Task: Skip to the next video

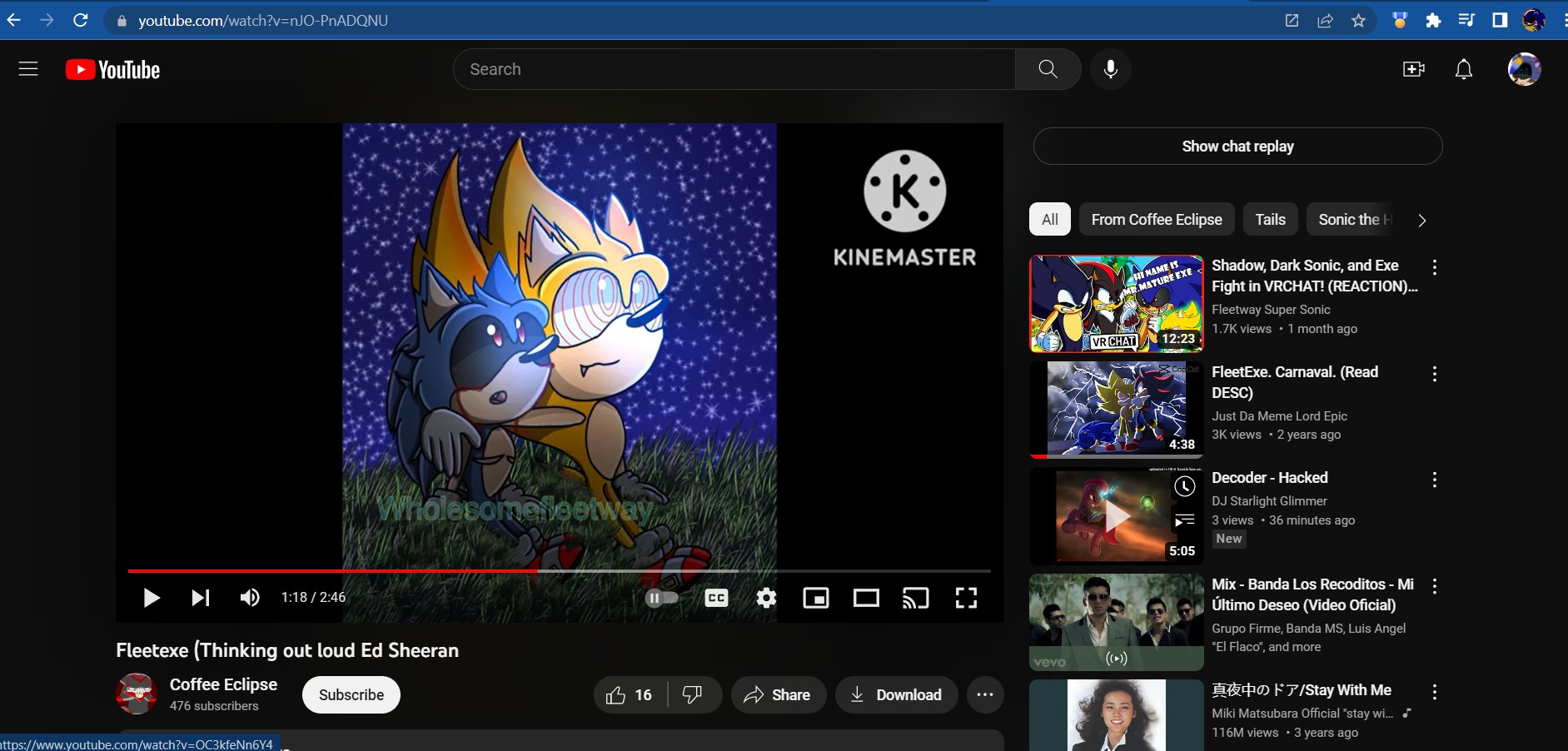Action: 201,598
